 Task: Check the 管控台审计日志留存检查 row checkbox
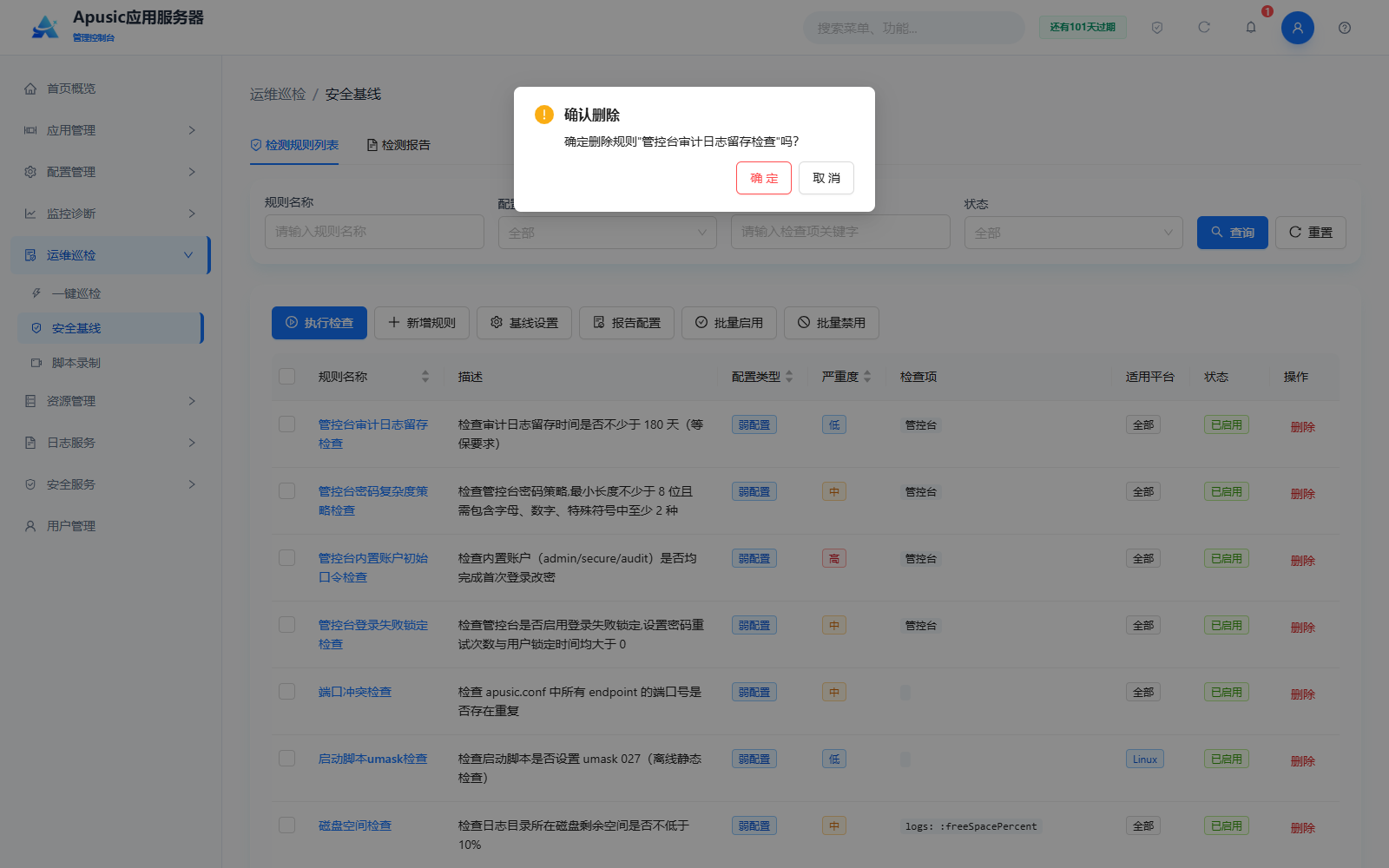click(x=287, y=424)
